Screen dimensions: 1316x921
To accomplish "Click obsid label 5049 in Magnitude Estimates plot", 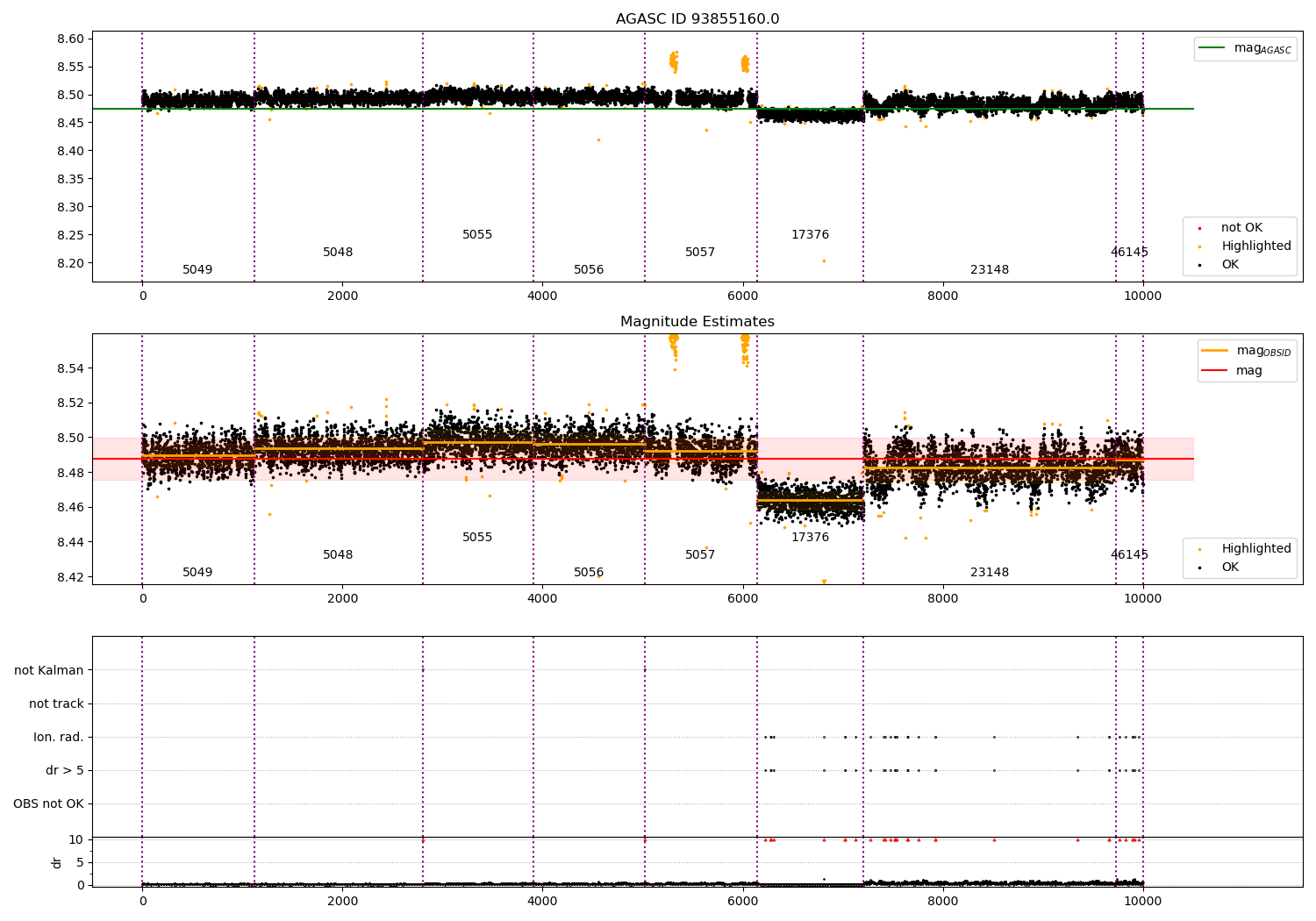I will pyautogui.click(x=197, y=573).
